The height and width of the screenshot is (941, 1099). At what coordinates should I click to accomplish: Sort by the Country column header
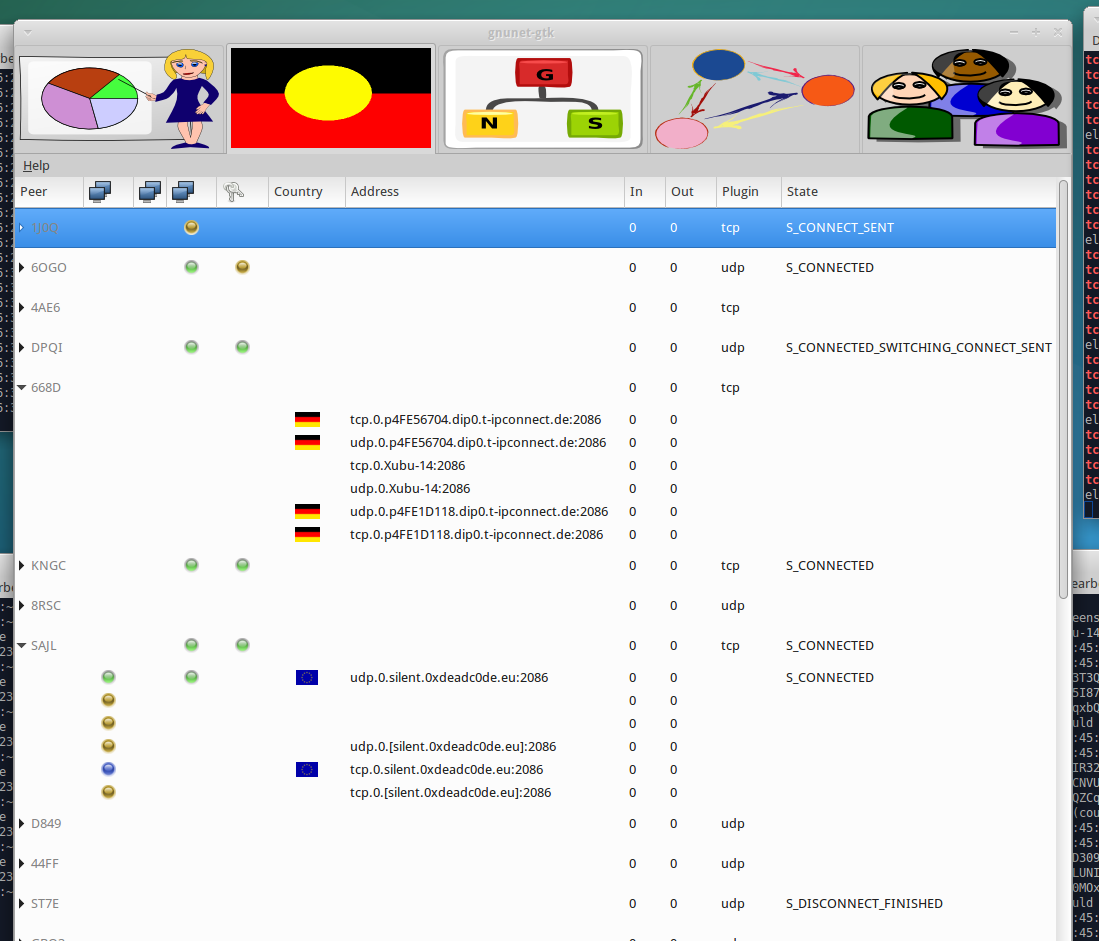[x=298, y=192]
